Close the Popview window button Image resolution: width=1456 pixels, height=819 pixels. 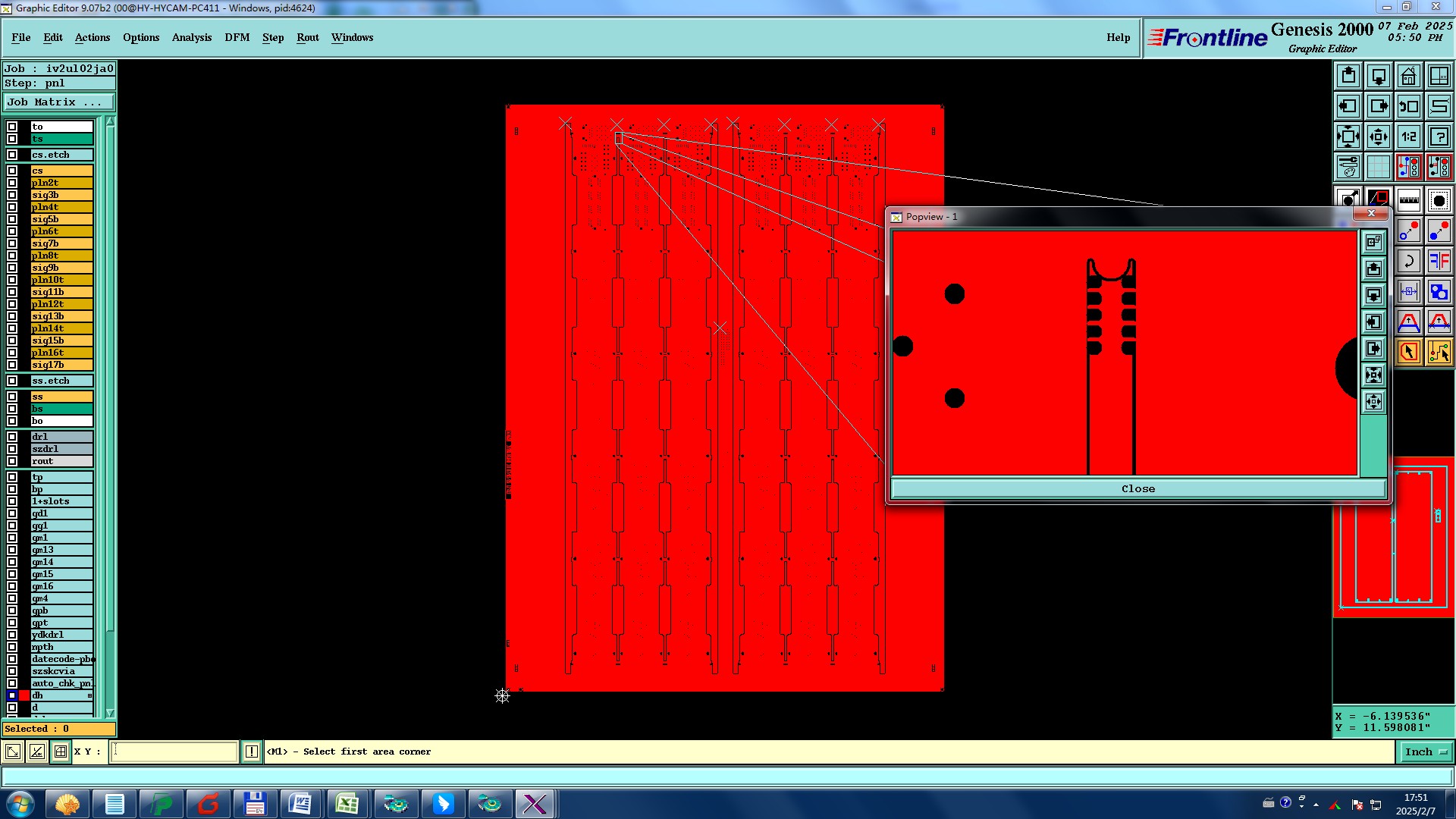point(1137,488)
